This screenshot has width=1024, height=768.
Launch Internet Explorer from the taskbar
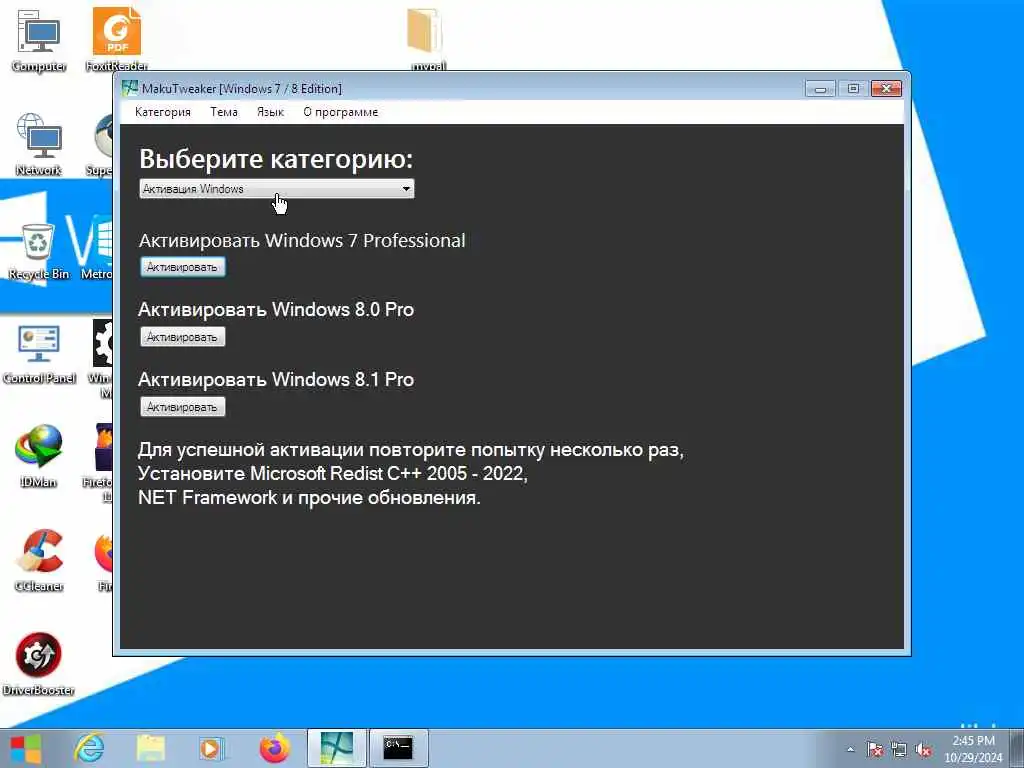click(x=89, y=748)
